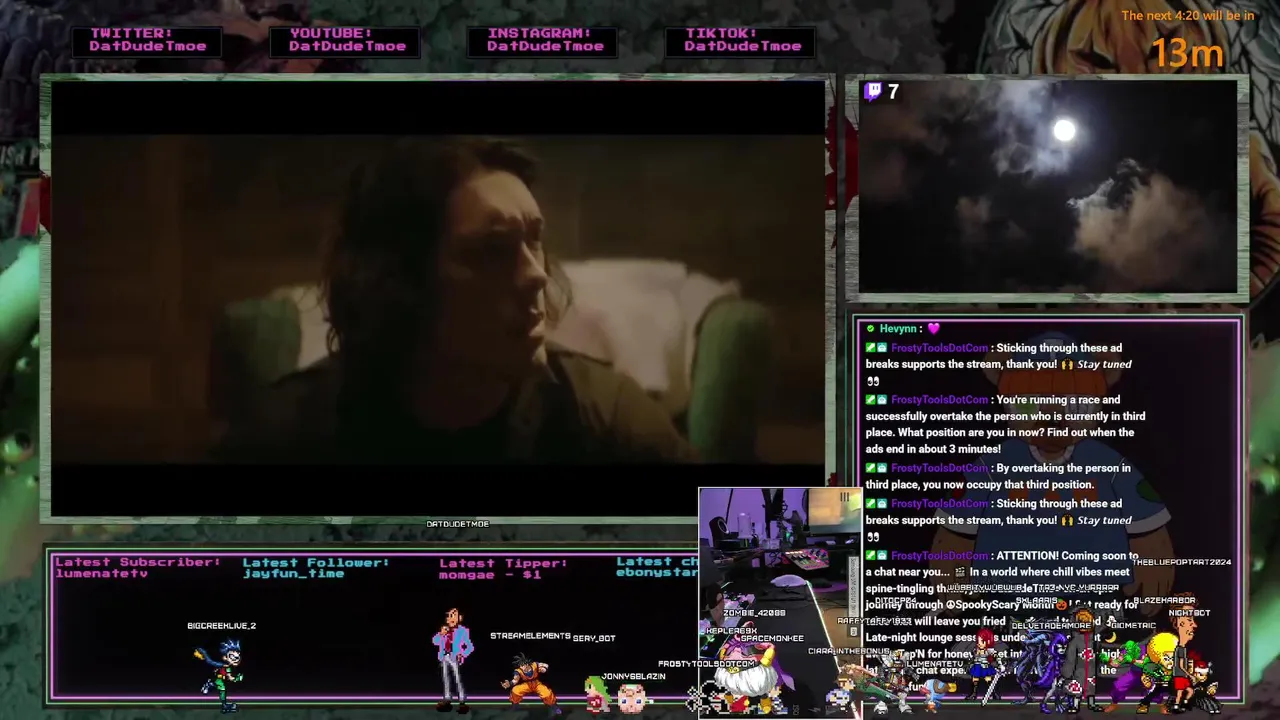
Task: Click the Twitch viewer count icon
Action: (873, 92)
